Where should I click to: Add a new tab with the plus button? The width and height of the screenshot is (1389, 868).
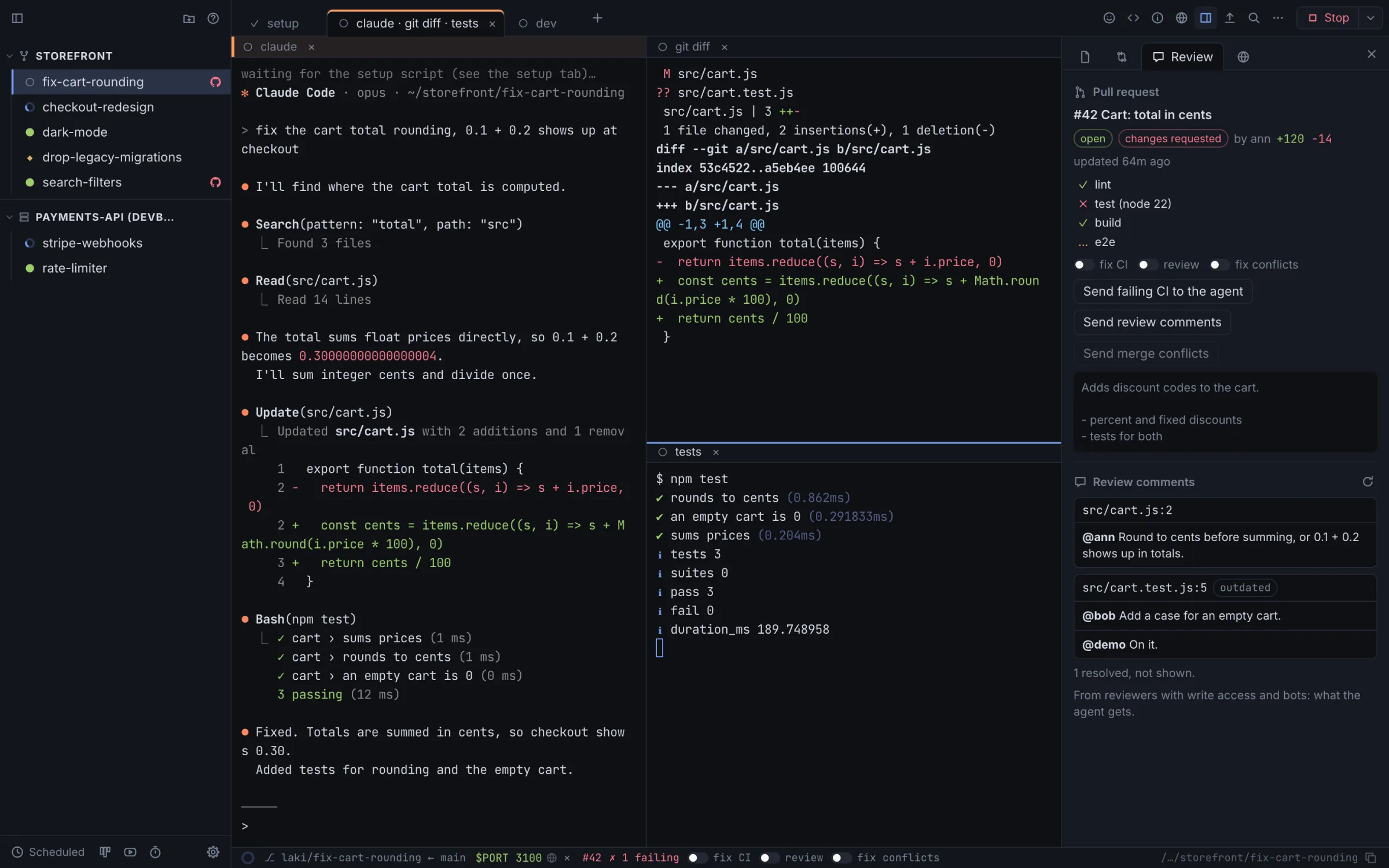pos(597,19)
